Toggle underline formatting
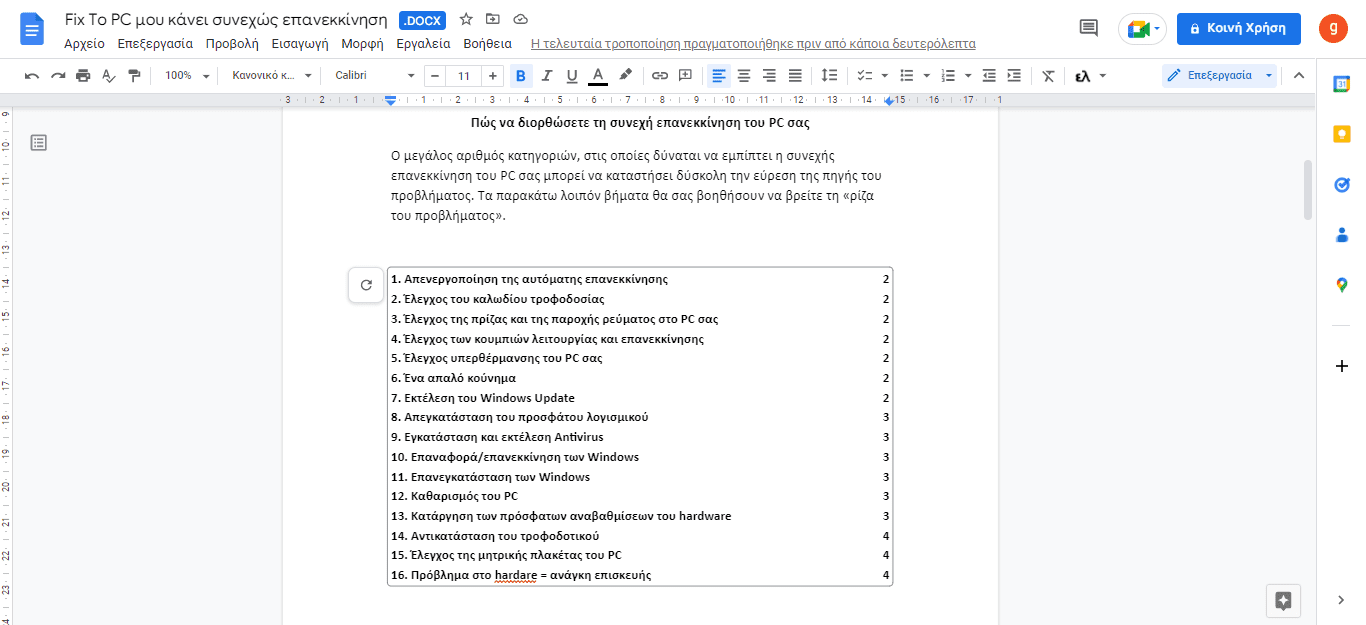 [570, 75]
